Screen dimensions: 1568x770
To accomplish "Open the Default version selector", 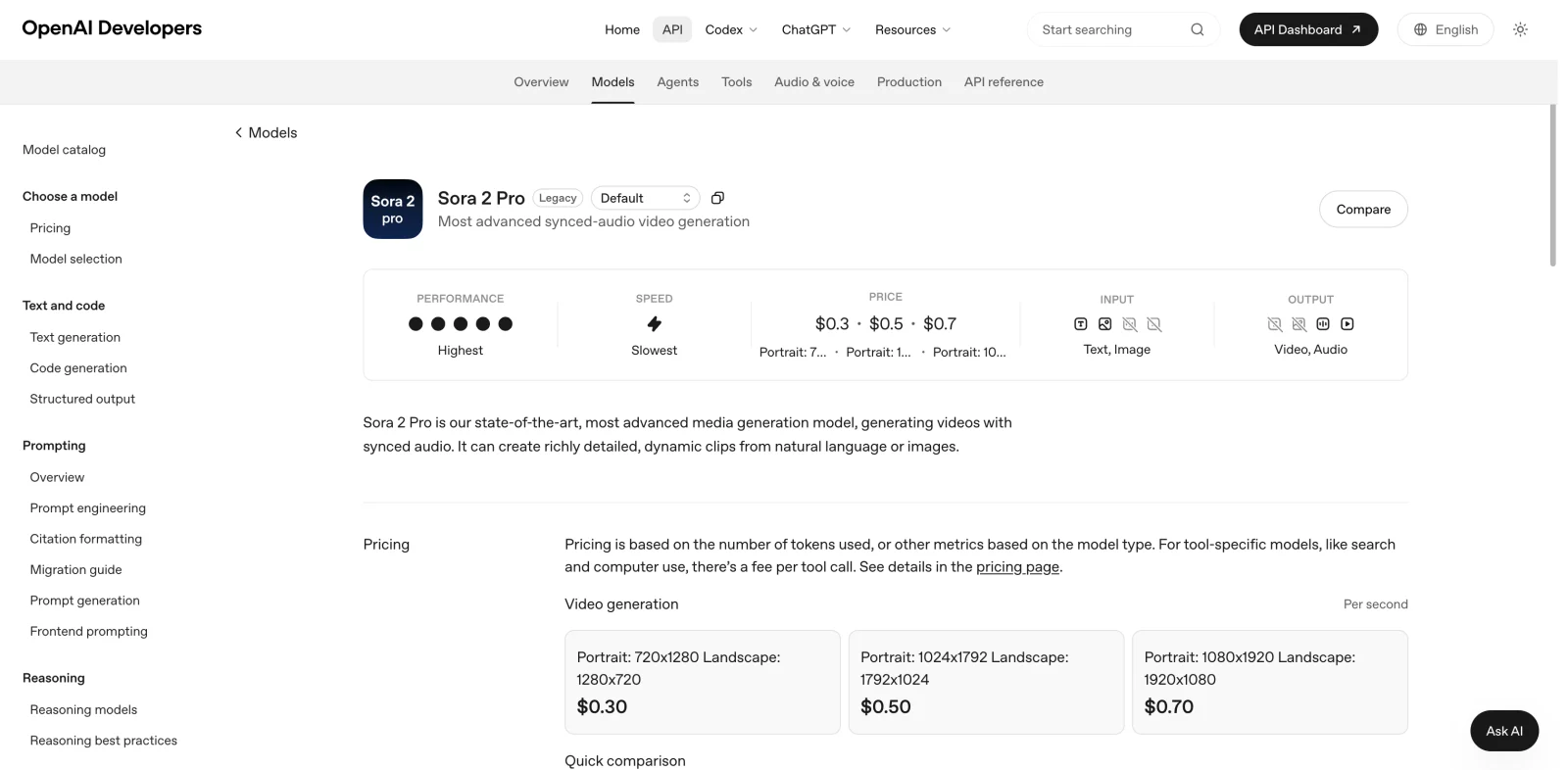I will click(x=645, y=198).
